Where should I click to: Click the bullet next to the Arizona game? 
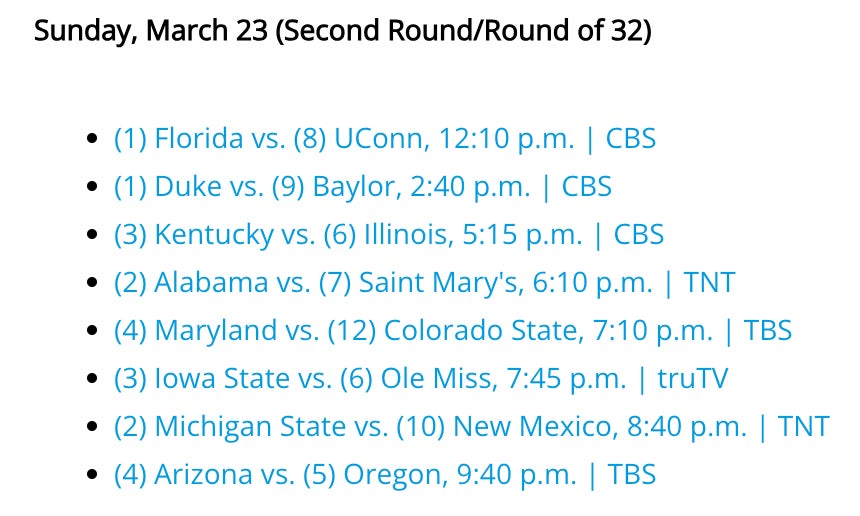93,475
